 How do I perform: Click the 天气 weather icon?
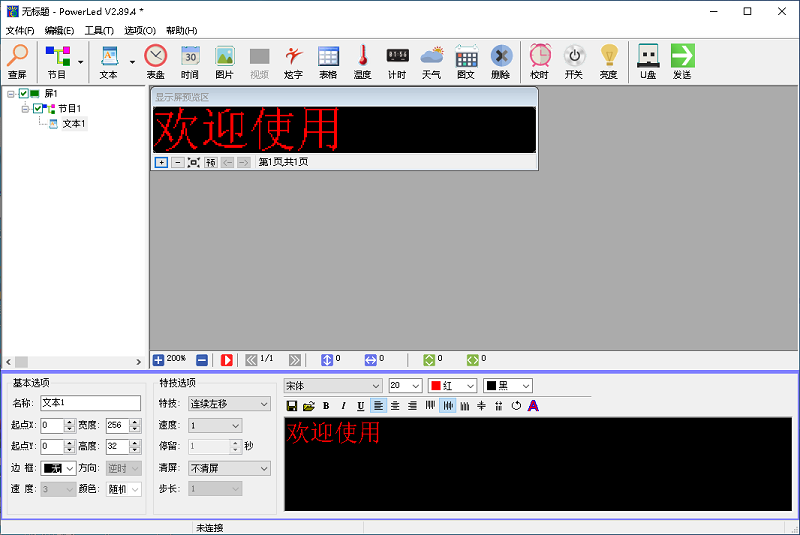coord(431,61)
